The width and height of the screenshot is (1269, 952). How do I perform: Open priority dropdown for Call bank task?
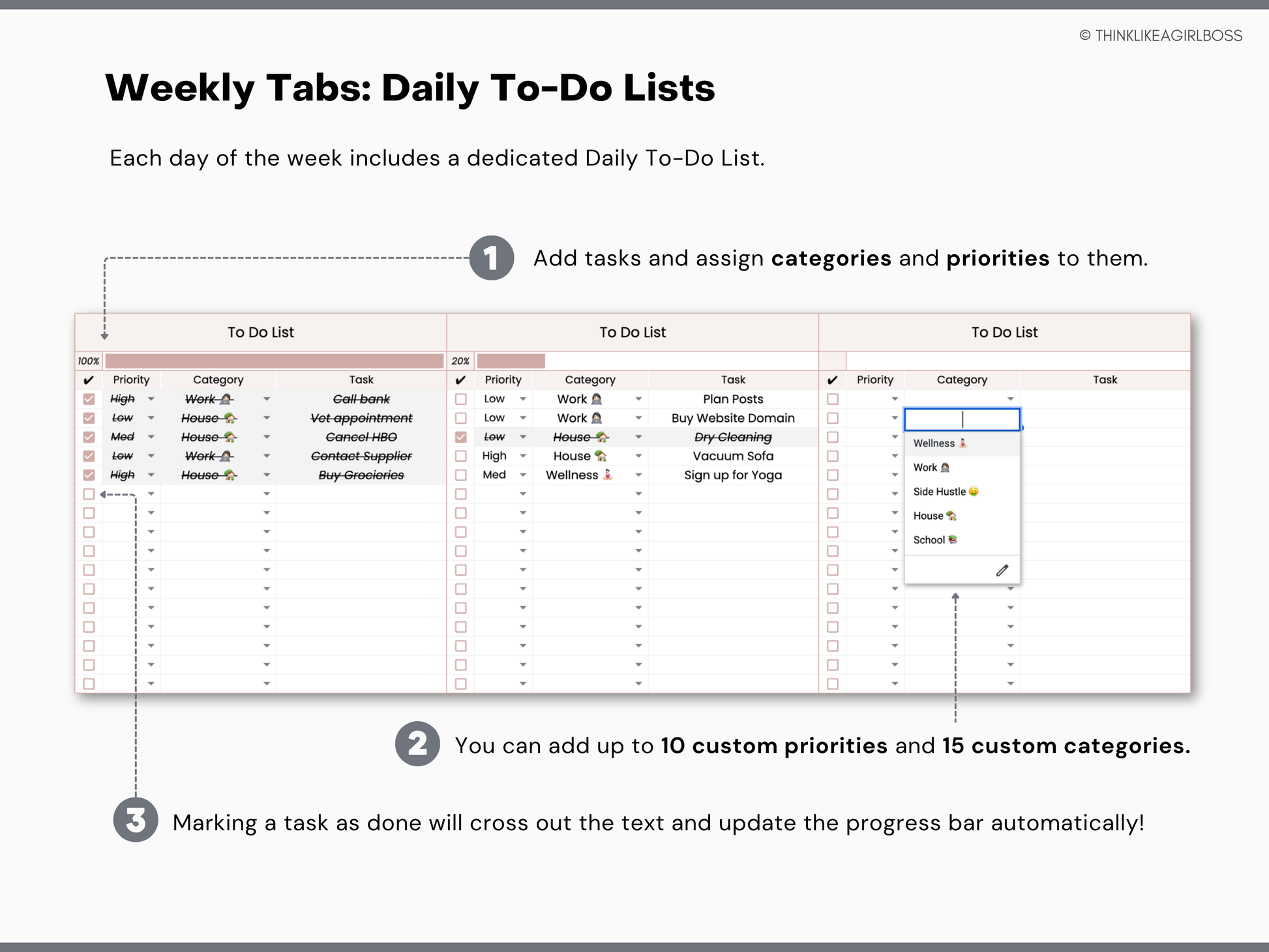pyautogui.click(x=151, y=399)
